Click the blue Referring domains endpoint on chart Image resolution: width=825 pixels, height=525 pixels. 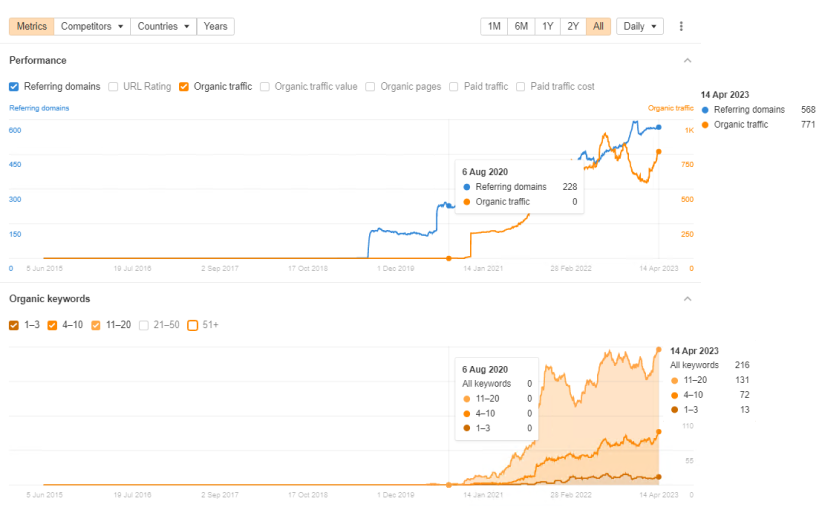tap(659, 127)
